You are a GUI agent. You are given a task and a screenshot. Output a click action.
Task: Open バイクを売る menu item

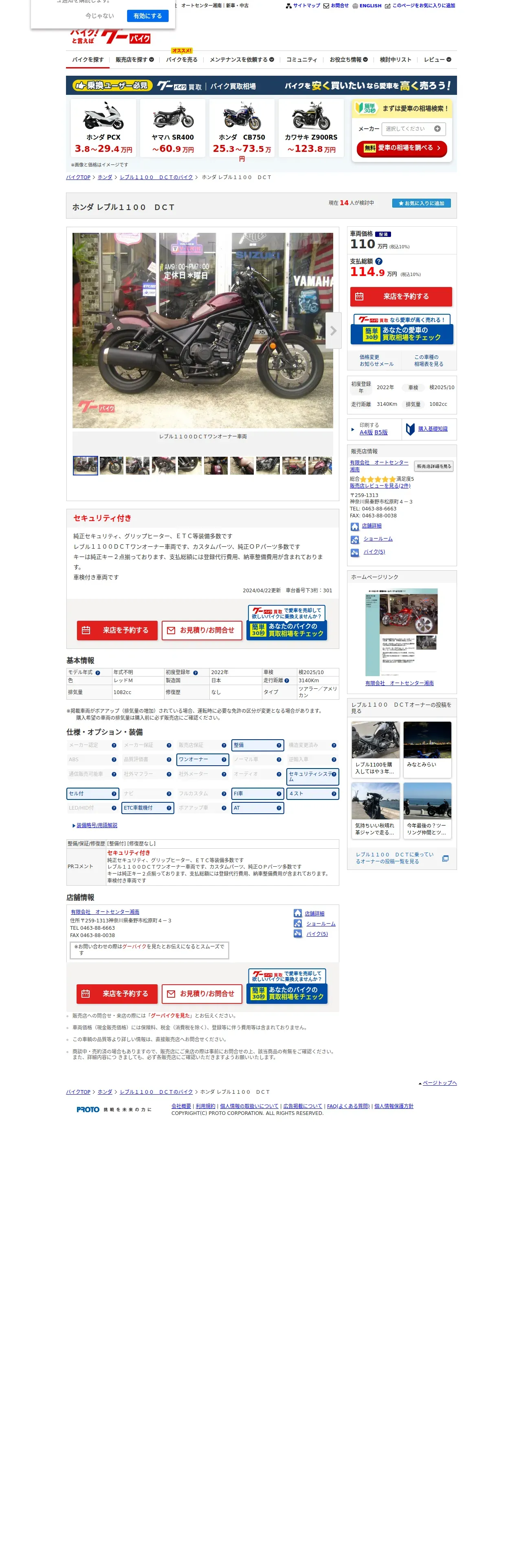coord(181,60)
